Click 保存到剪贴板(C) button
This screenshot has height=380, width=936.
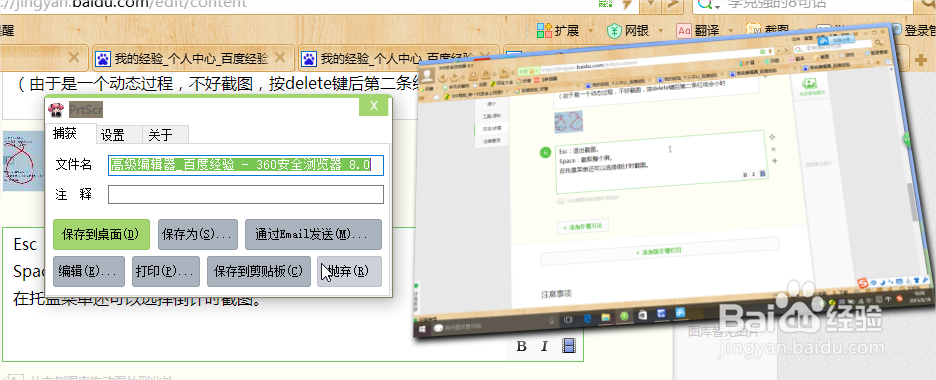tap(258, 271)
